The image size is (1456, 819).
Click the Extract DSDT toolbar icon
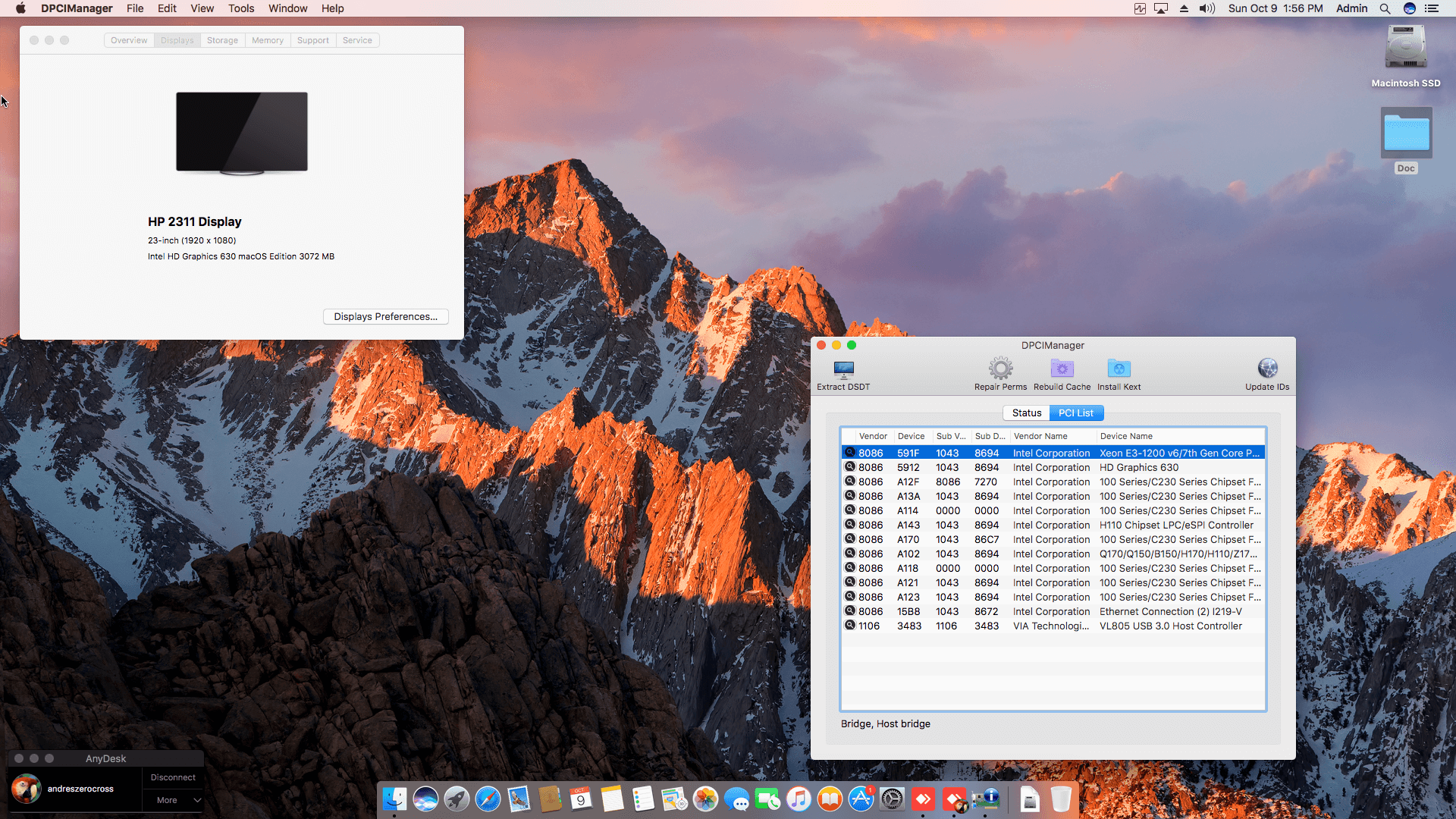pyautogui.click(x=843, y=369)
